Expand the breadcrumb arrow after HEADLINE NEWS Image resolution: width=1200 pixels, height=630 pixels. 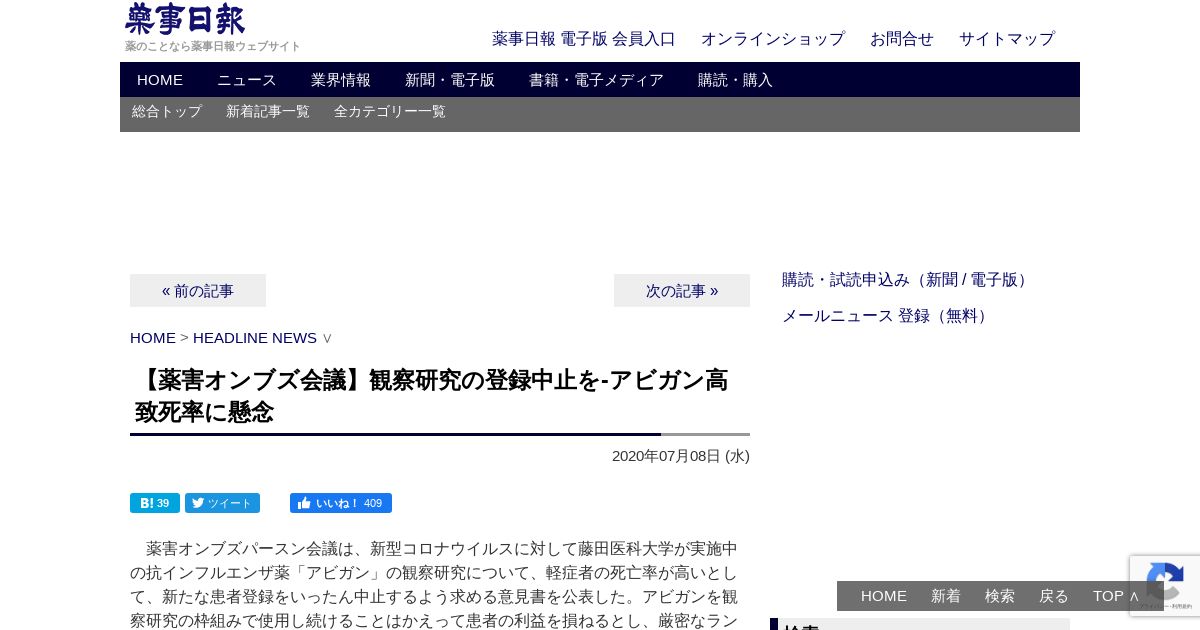(x=327, y=339)
